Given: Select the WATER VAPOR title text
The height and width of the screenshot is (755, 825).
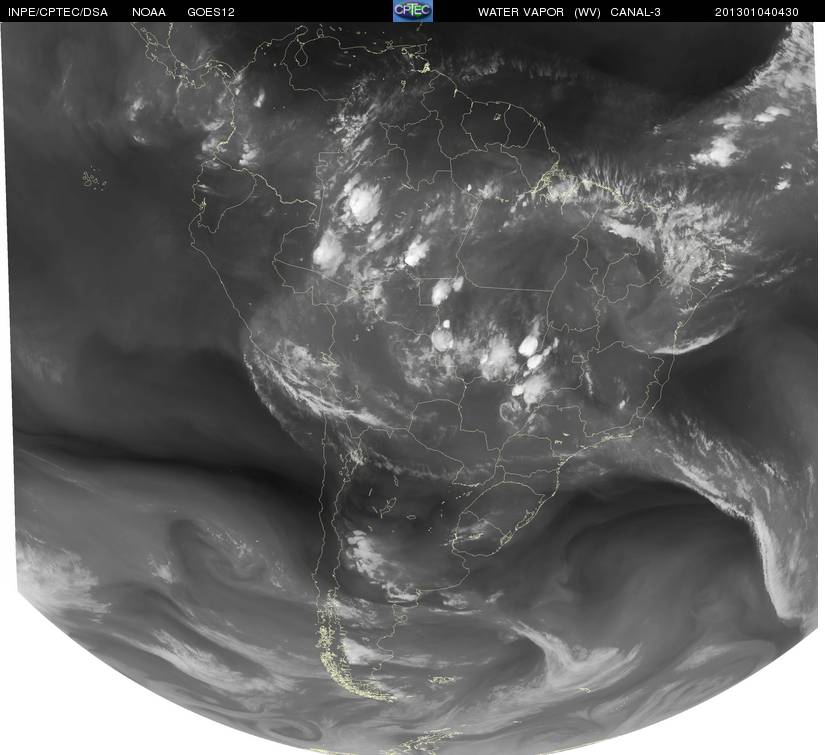Looking at the screenshot, I should pyautogui.click(x=521, y=12).
